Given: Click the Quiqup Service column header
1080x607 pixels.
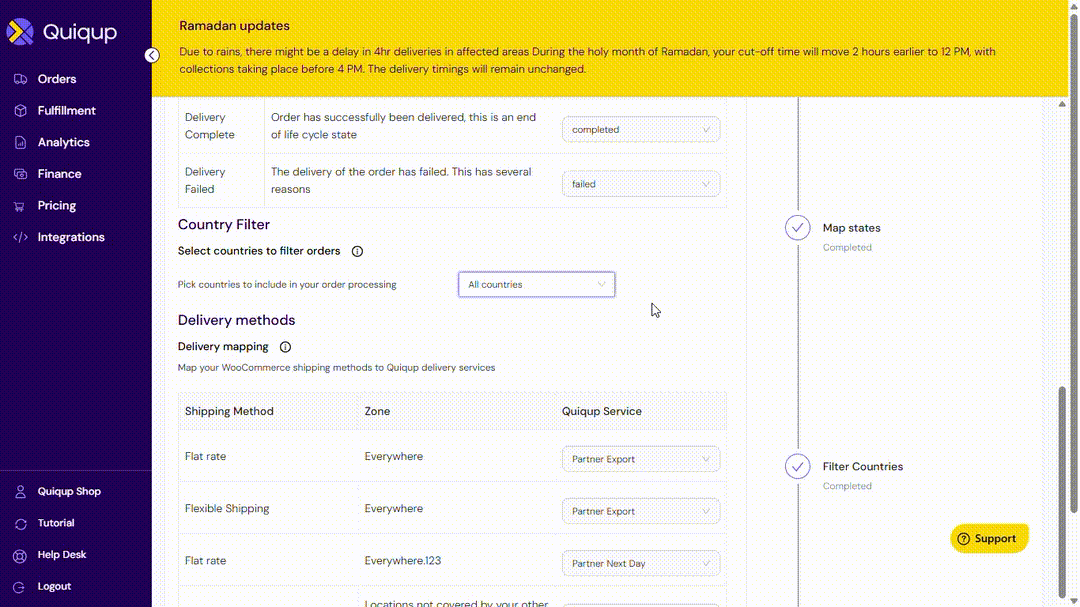Looking at the screenshot, I should pos(601,411).
